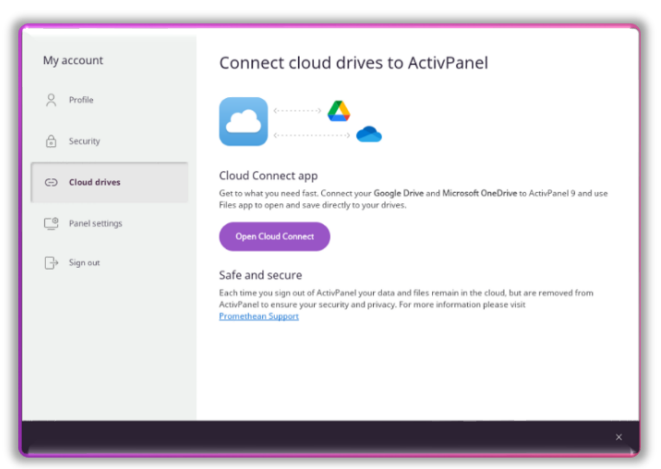This screenshot has width=661, height=469.
Task: Close the dialog with the bottom X
Action: 618,437
